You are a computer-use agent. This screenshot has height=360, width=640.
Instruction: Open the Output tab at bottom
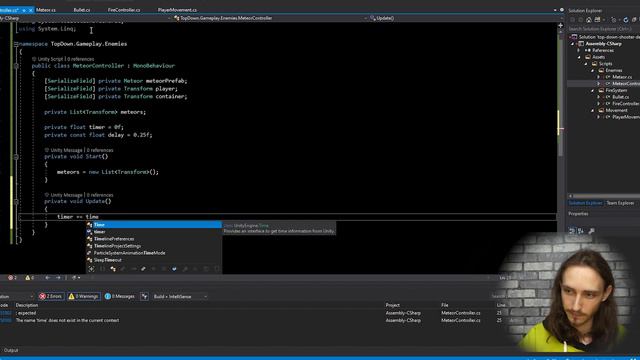11,350
